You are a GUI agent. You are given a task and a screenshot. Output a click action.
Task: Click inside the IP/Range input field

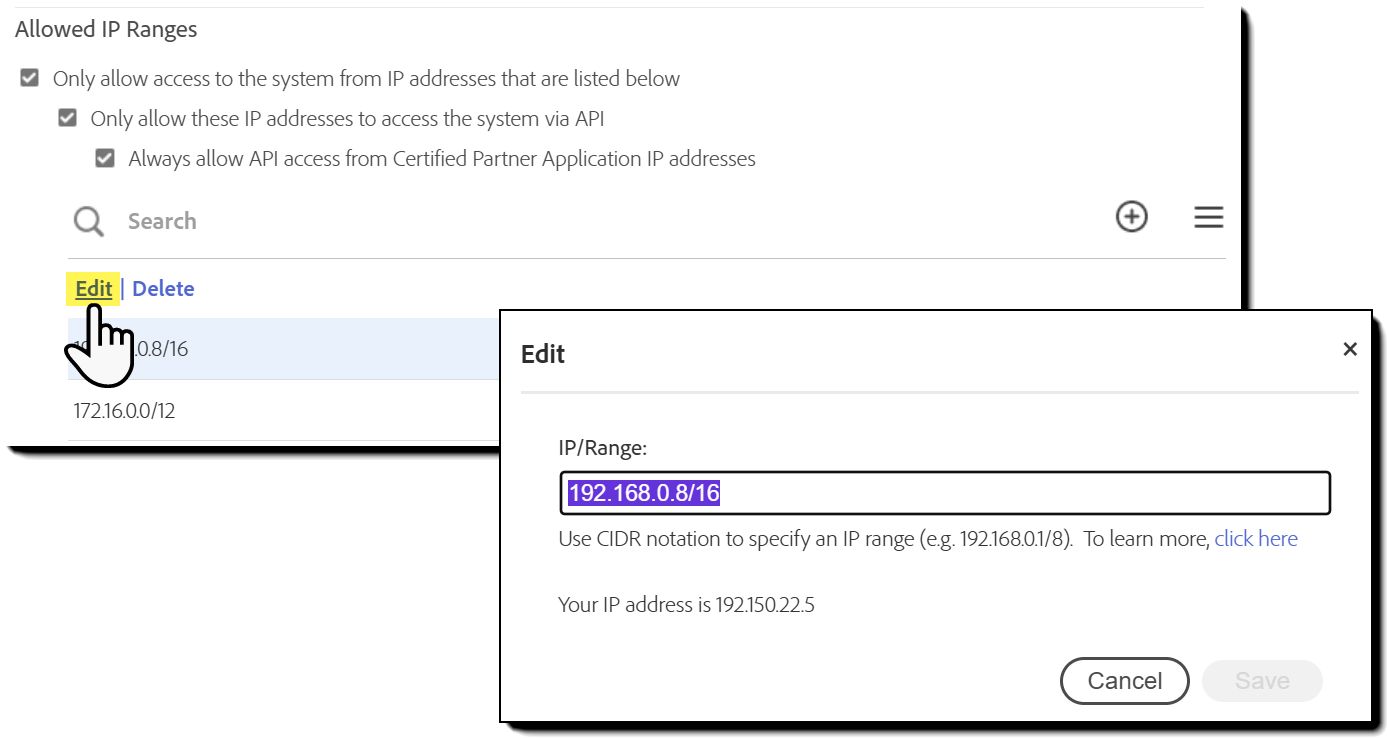coord(945,493)
